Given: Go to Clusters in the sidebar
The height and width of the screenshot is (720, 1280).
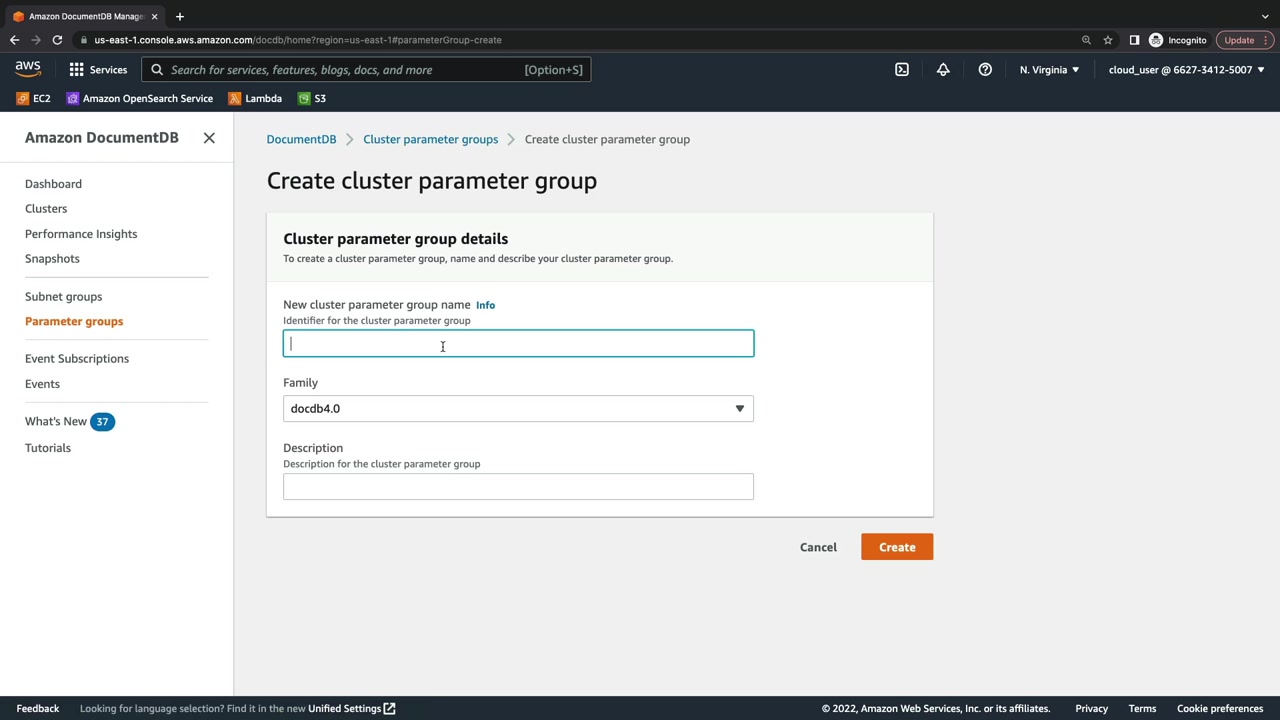Looking at the screenshot, I should 46,209.
